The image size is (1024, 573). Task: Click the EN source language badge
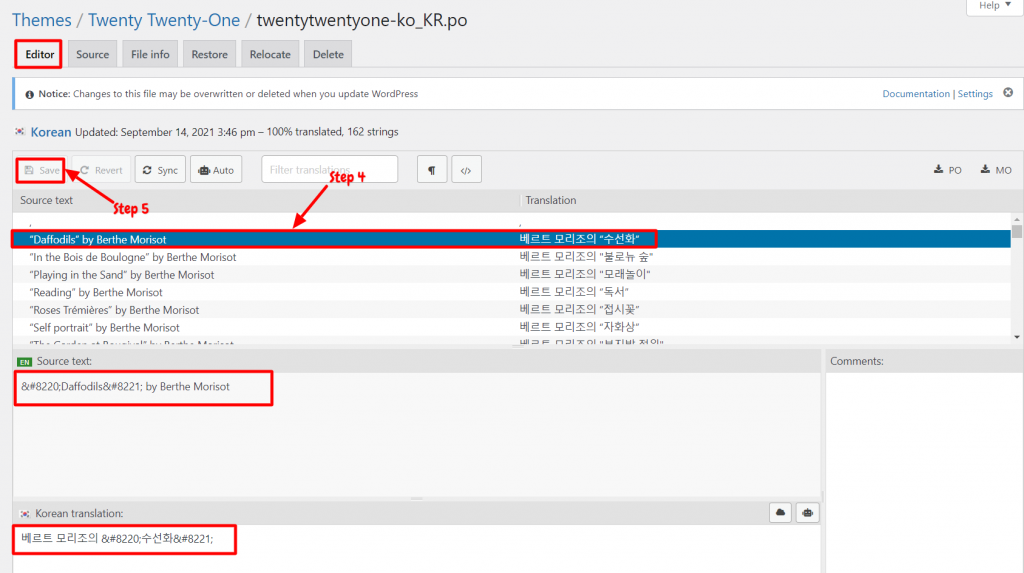(x=25, y=361)
